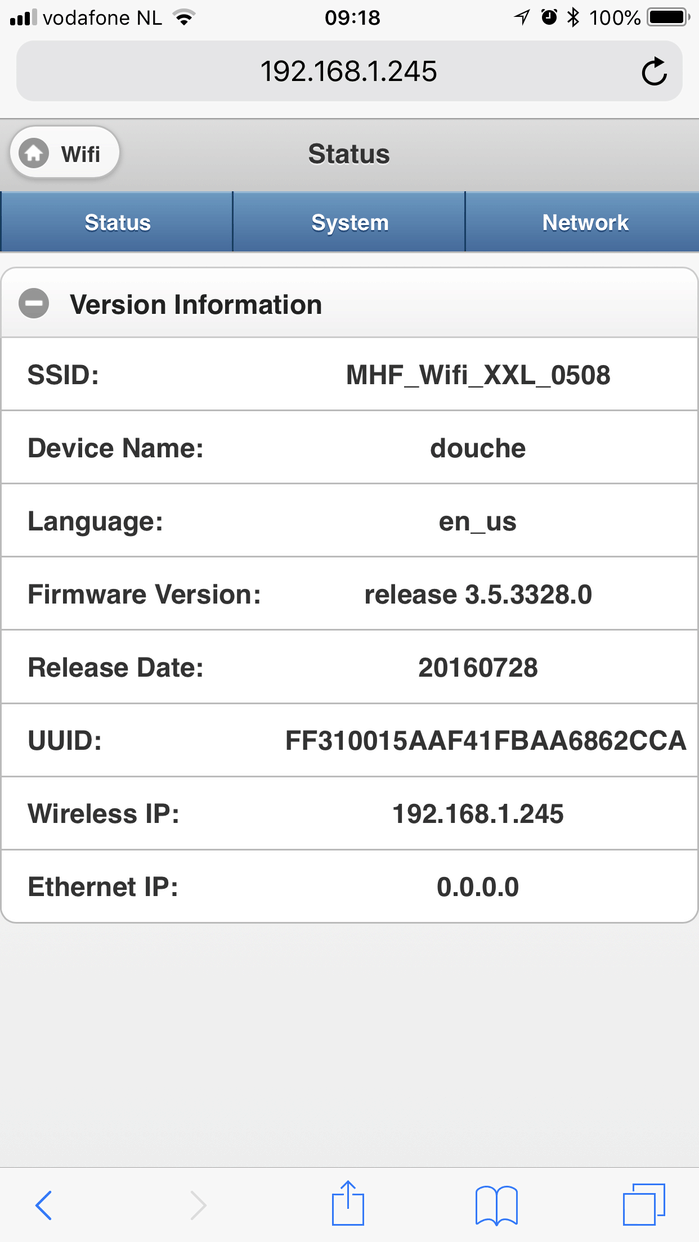
Task: Collapse the Version Information section
Action: pyautogui.click(x=35, y=304)
